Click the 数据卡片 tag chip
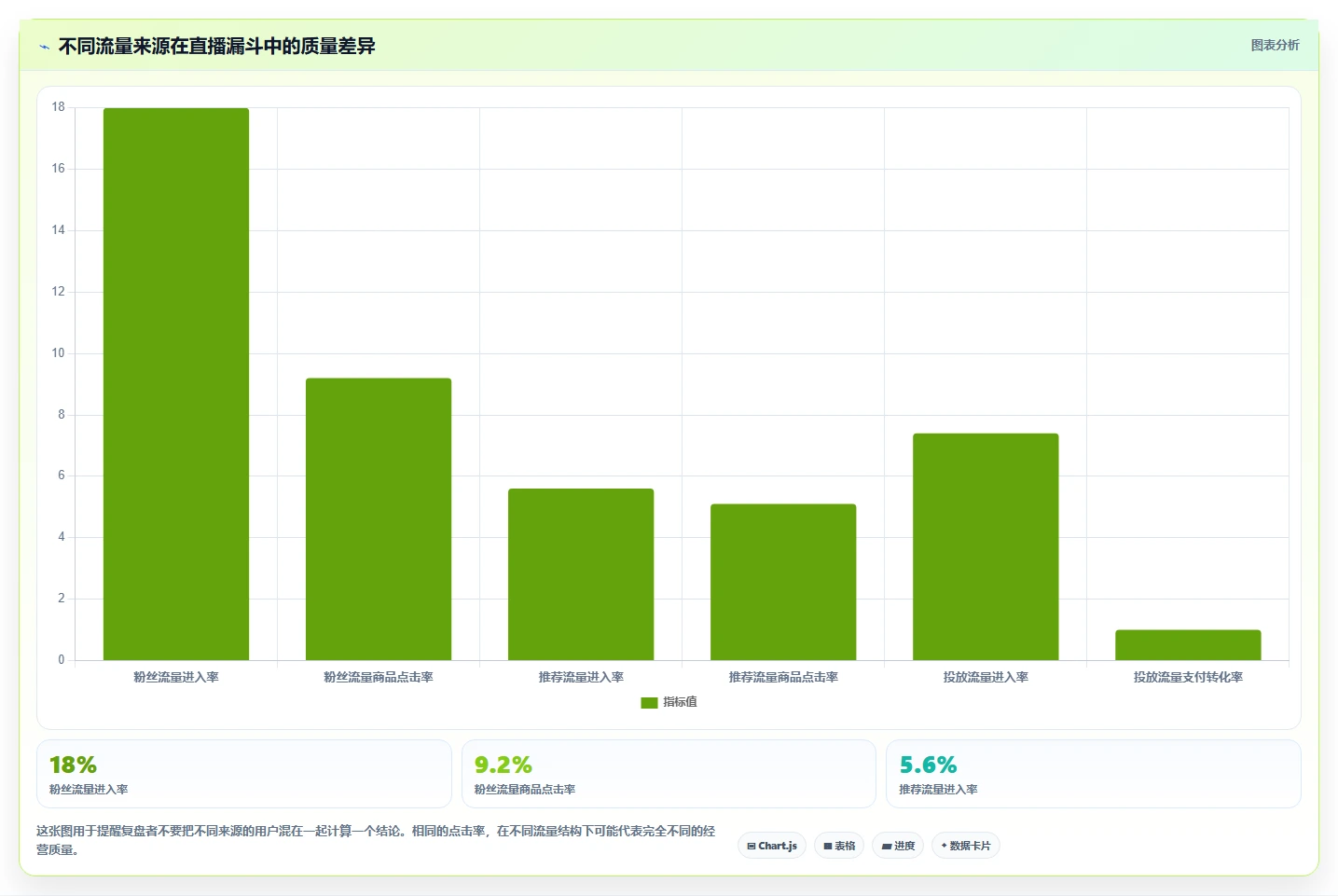Screen dimensions: 1338x896 [966, 846]
